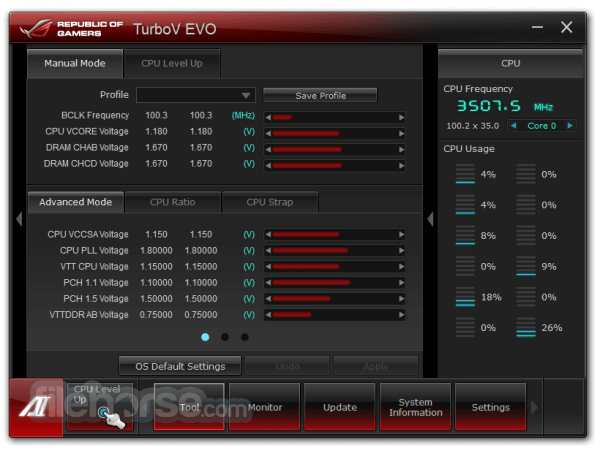This screenshot has width=600, height=453.
Task: Adjust the CPU PLL Voltage slider
Action: (334, 251)
